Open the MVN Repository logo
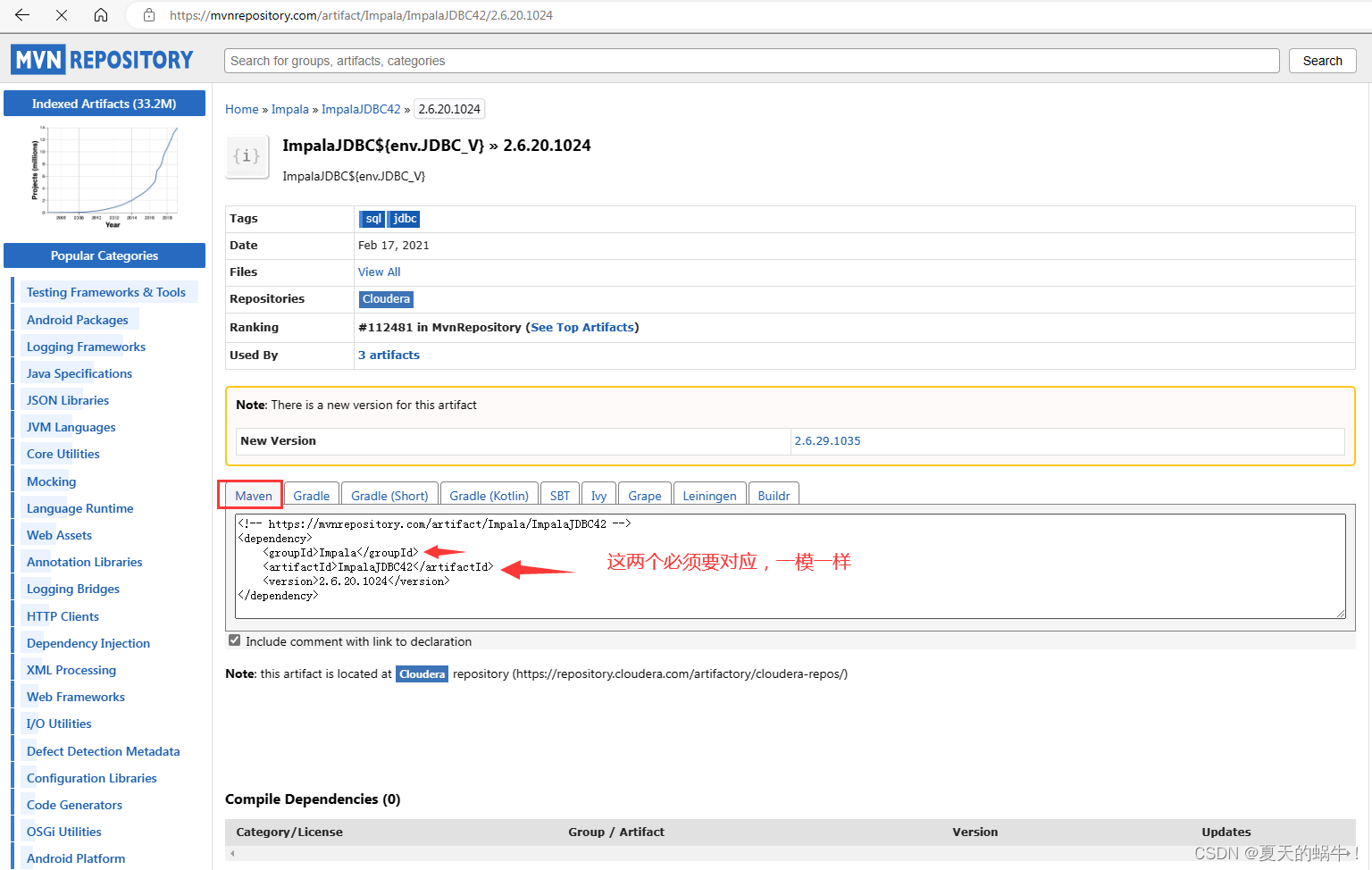This screenshot has height=870, width=1372. click(x=103, y=60)
